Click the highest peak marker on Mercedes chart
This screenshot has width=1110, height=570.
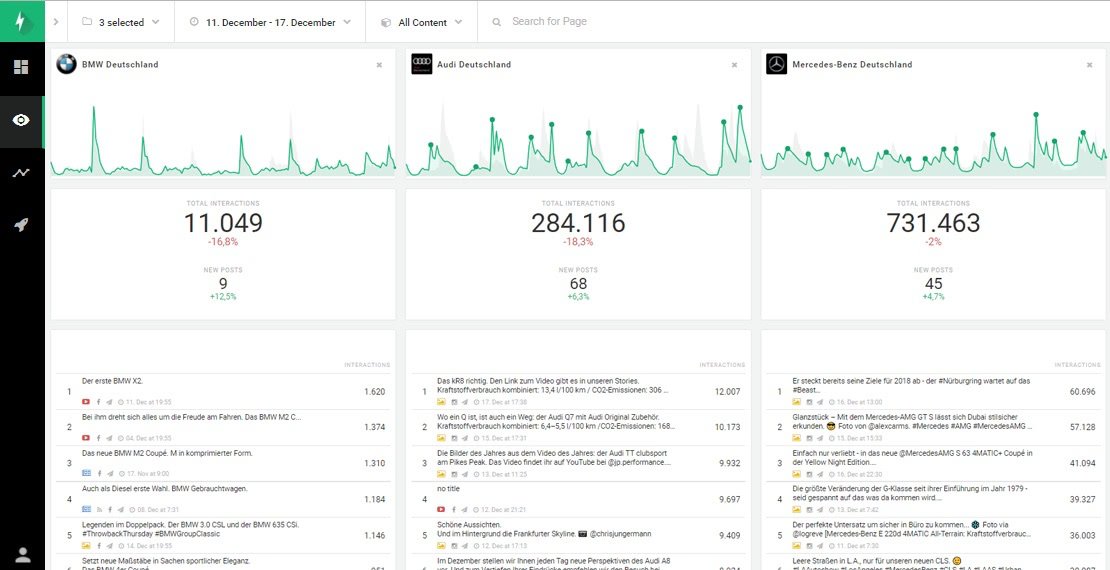1036,114
